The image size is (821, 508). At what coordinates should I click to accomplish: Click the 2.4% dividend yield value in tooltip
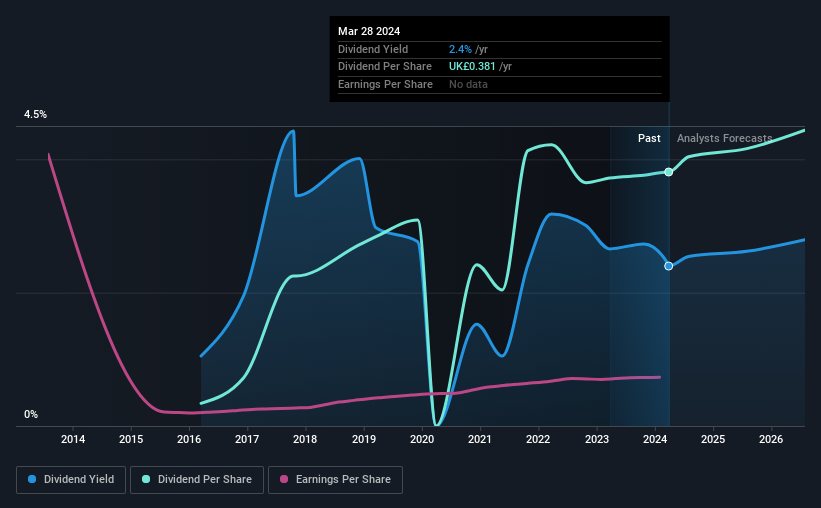click(460, 49)
